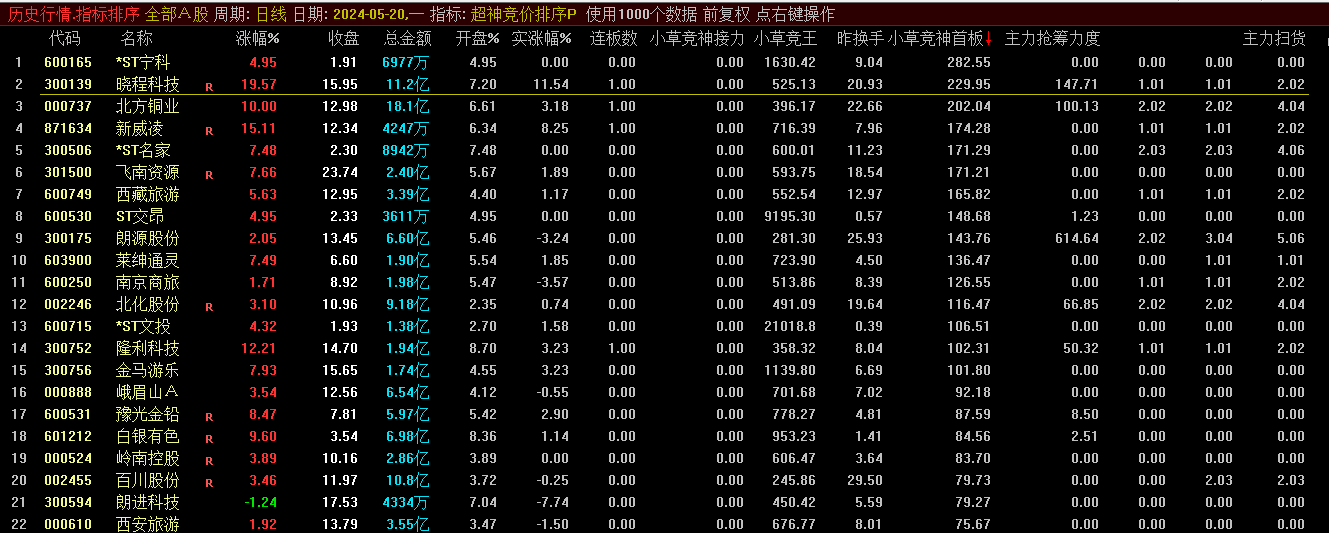1329x533 pixels.
Task: Select the 莱绅通灵 stock name
Action: (x=148, y=260)
